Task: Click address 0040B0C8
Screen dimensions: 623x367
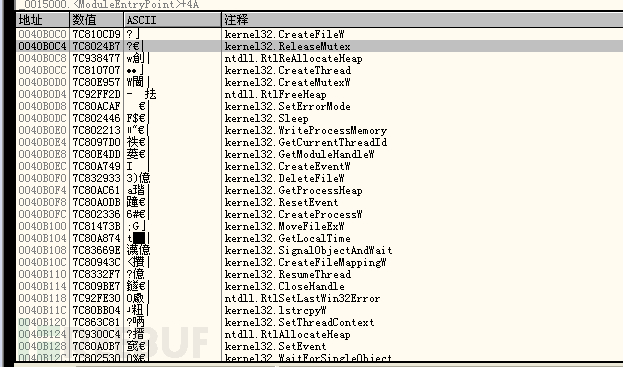Action: 43,58
